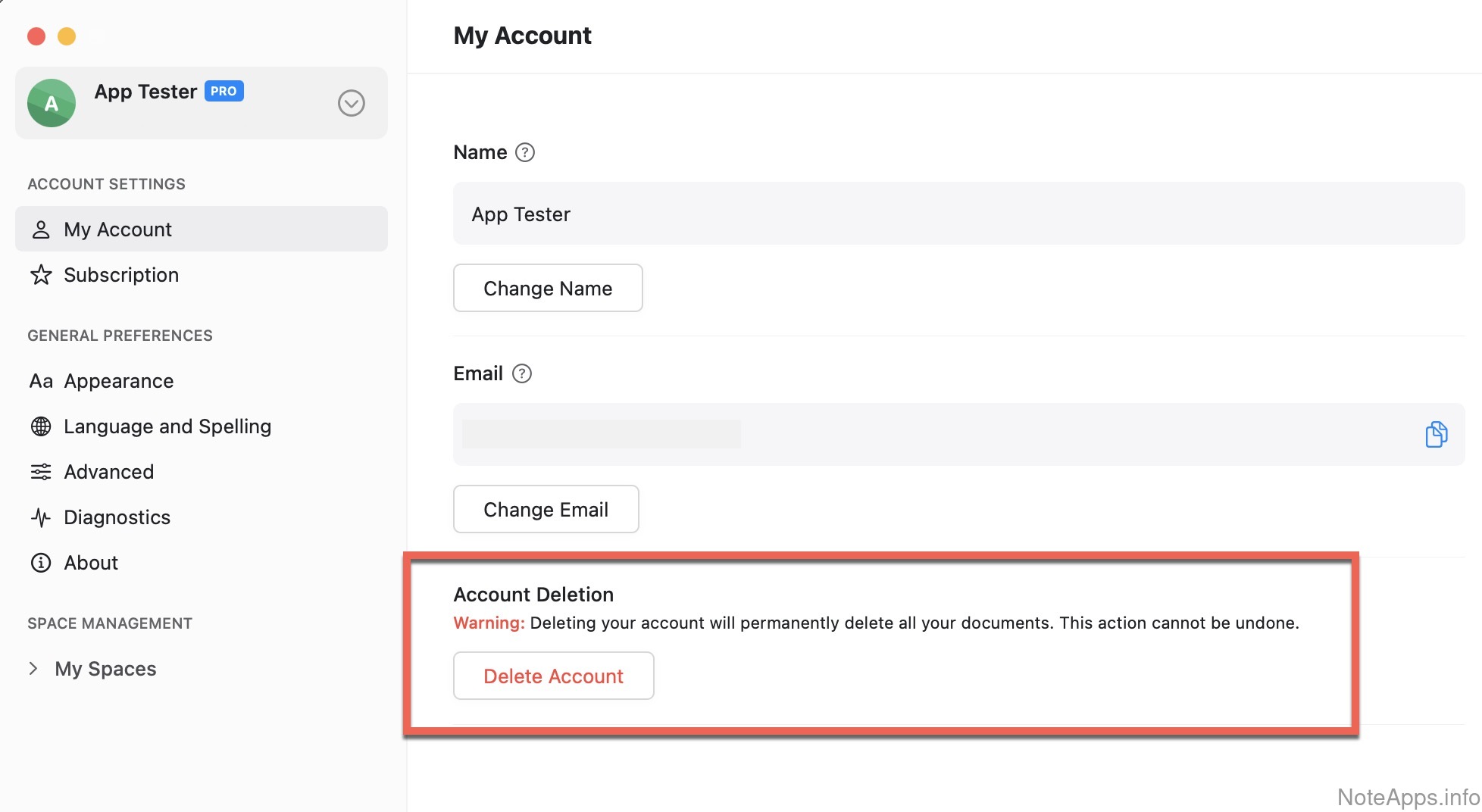Click the help icon next to Name
Screen dimensions: 1482x812
525,152
